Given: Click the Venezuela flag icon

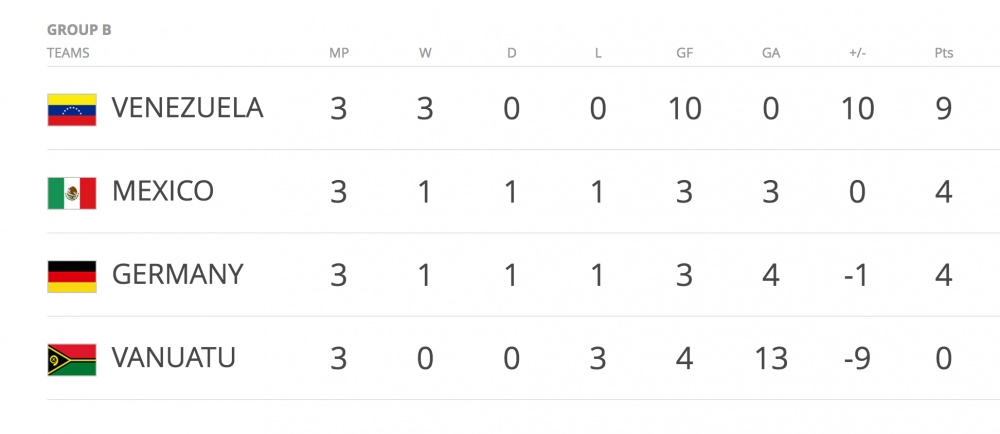Looking at the screenshot, I should [71, 109].
